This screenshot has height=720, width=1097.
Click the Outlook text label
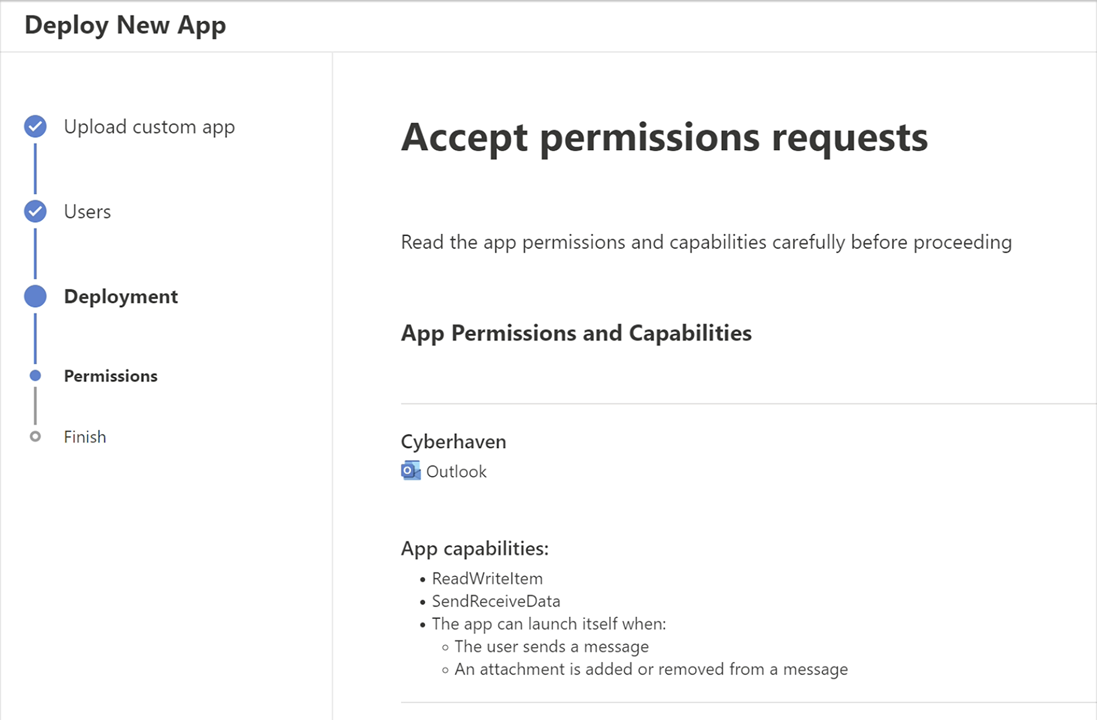(456, 472)
